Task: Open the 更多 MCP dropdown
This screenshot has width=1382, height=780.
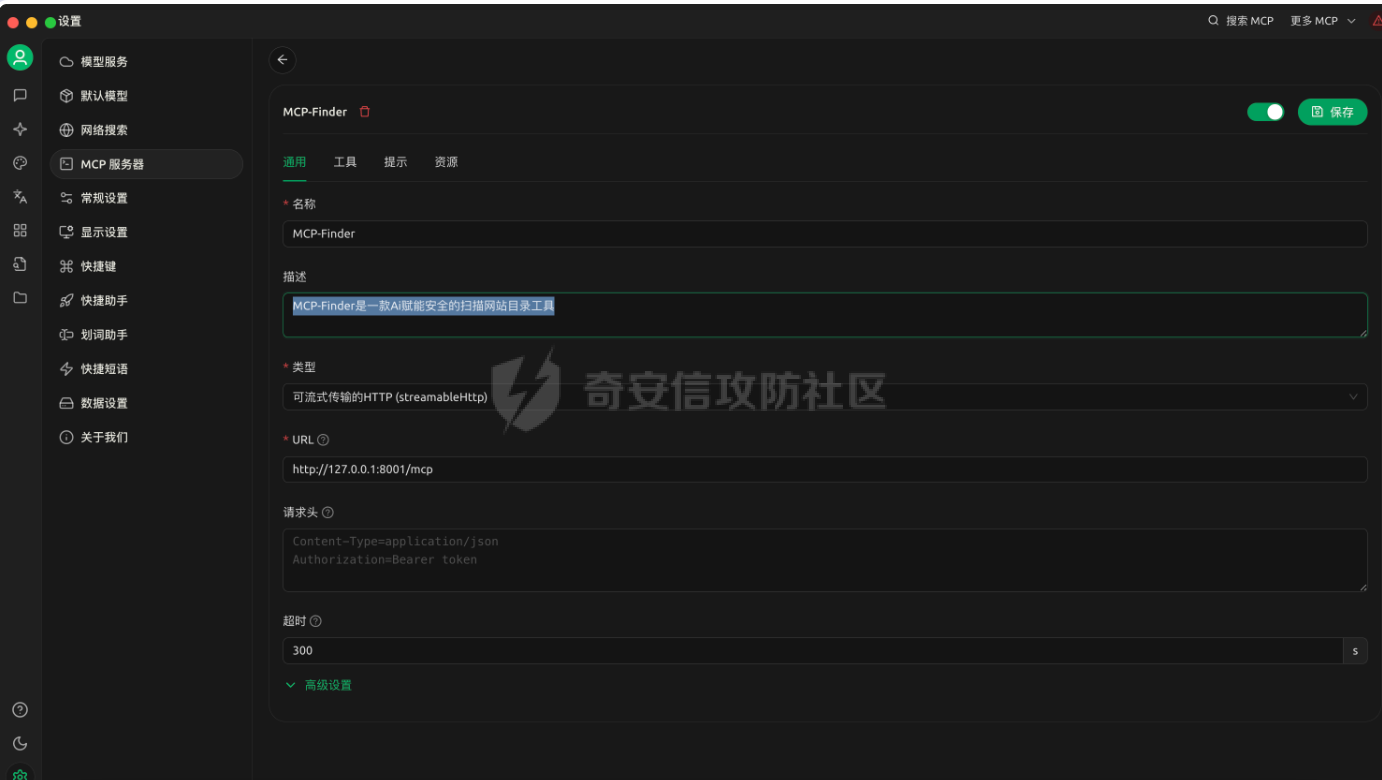Action: pos(1322,21)
